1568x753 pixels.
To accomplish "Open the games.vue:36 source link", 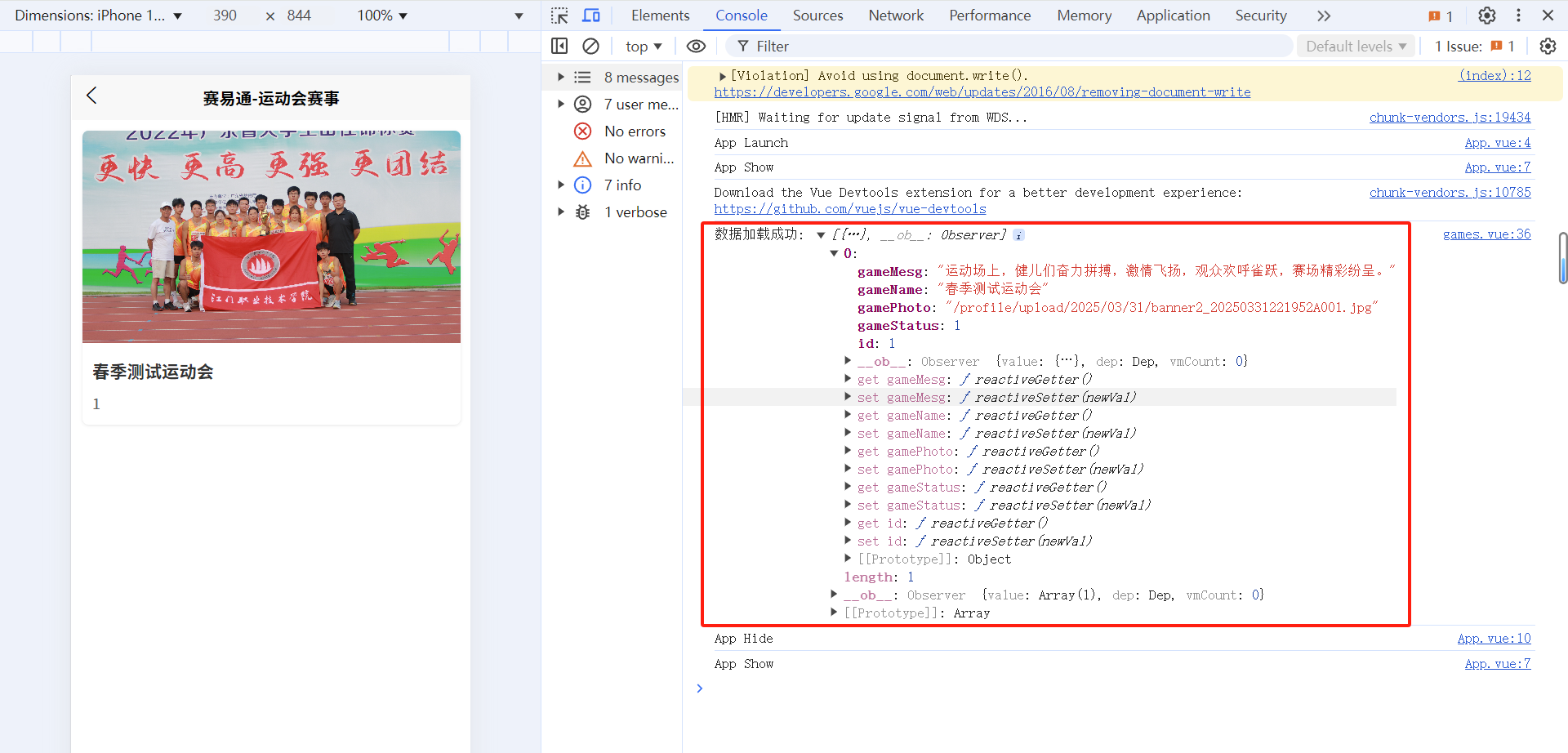I will click(1486, 234).
